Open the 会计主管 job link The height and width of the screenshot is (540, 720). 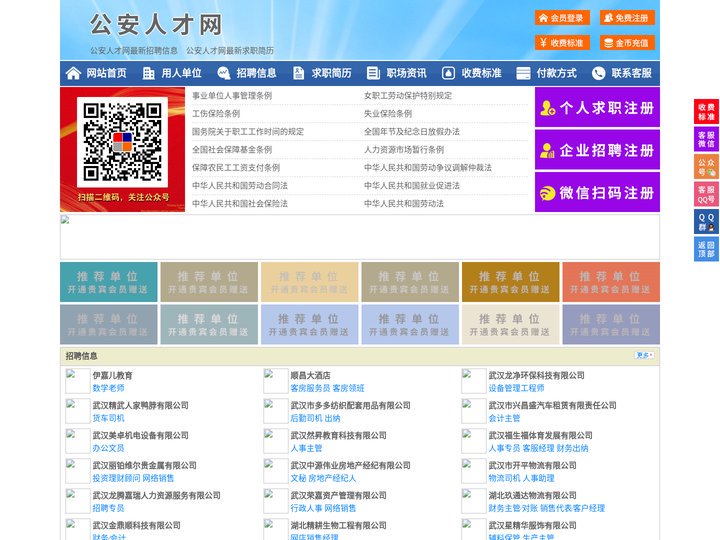click(504, 418)
